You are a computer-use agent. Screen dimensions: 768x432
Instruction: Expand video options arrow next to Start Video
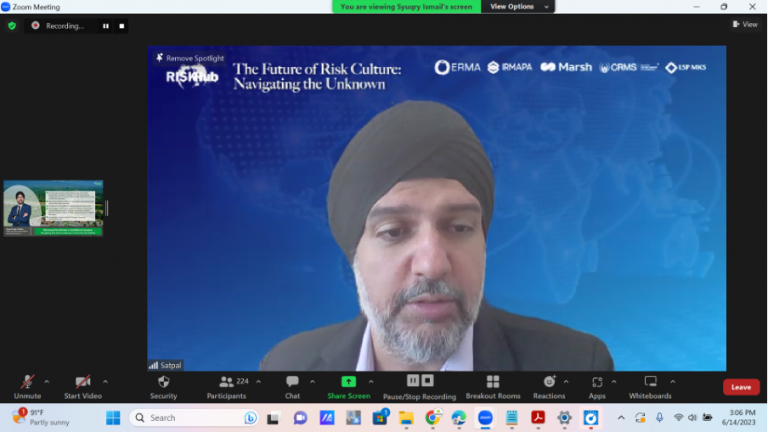[x=105, y=381]
